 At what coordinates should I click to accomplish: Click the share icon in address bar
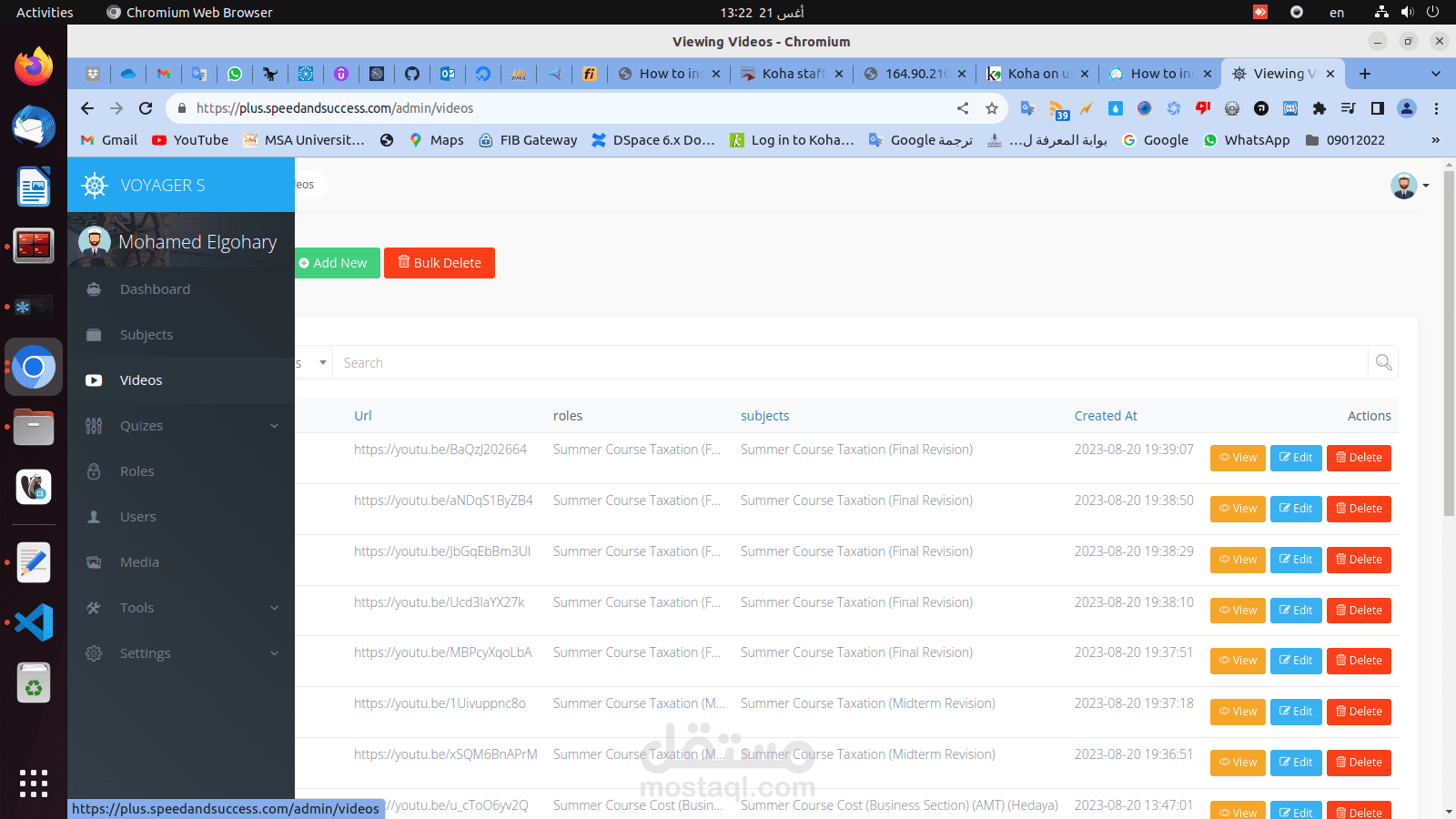[x=963, y=108]
